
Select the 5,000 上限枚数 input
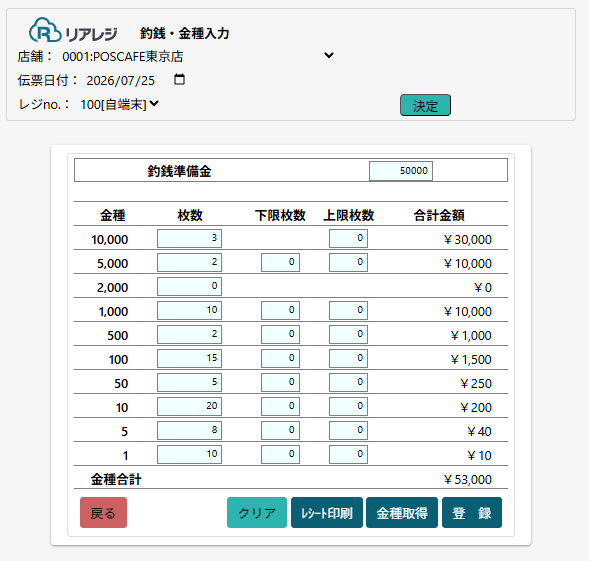click(348, 263)
